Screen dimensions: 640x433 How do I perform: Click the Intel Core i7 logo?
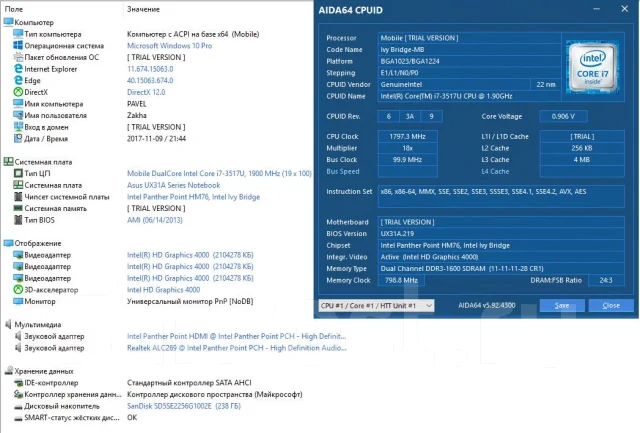click(x=593, y=67)
